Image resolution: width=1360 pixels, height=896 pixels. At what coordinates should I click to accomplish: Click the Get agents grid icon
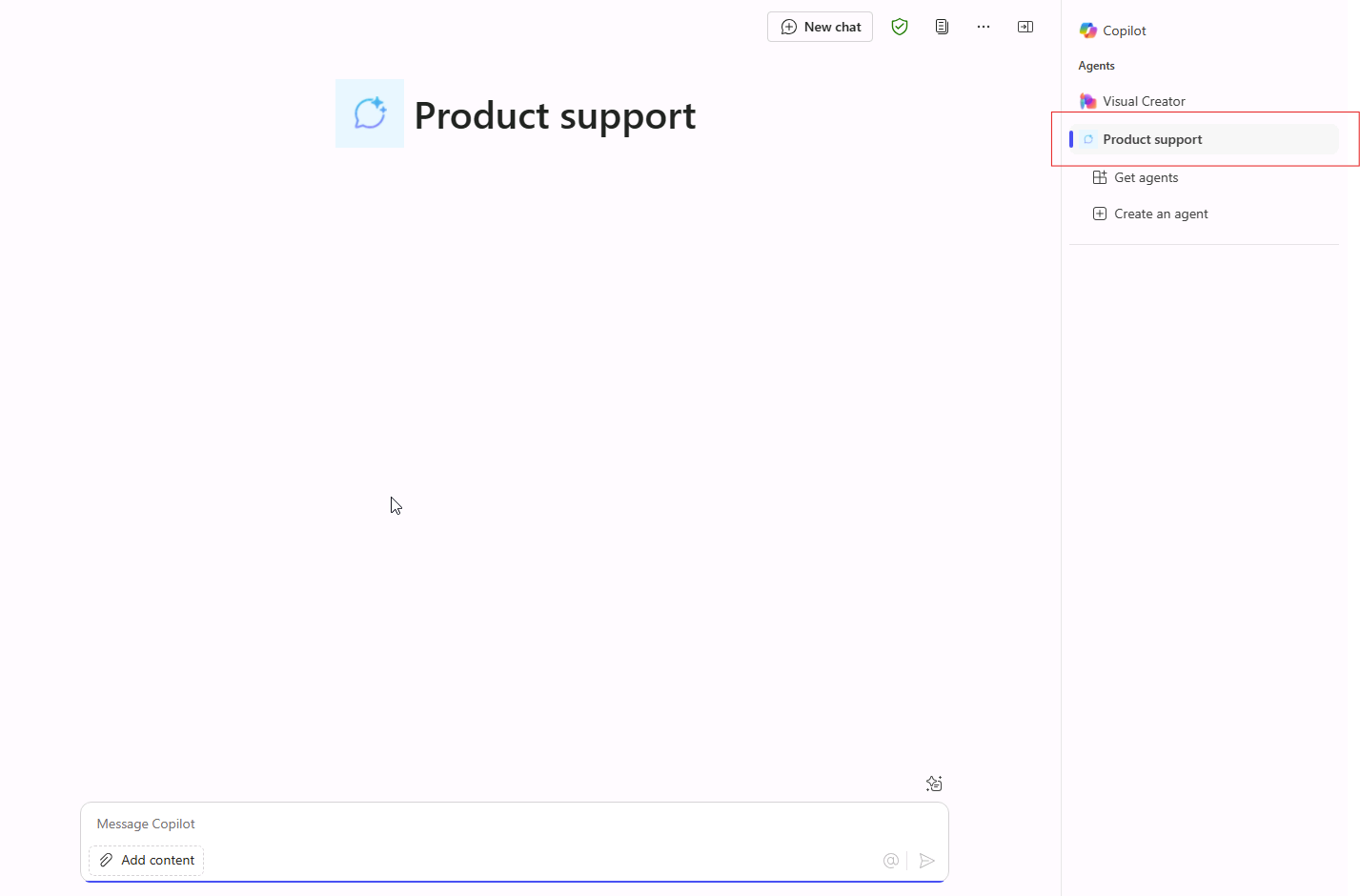[1100, 177]
